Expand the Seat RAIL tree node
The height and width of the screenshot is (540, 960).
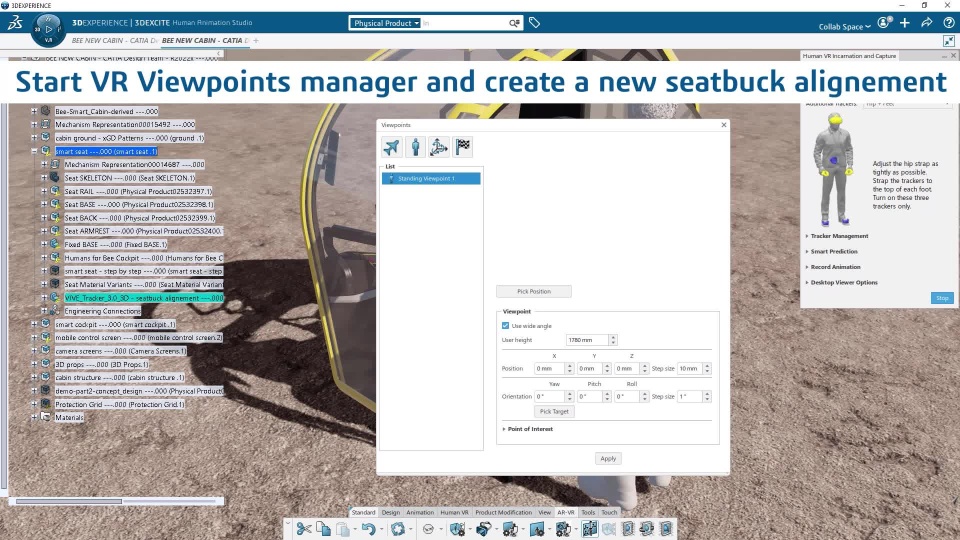44,191
